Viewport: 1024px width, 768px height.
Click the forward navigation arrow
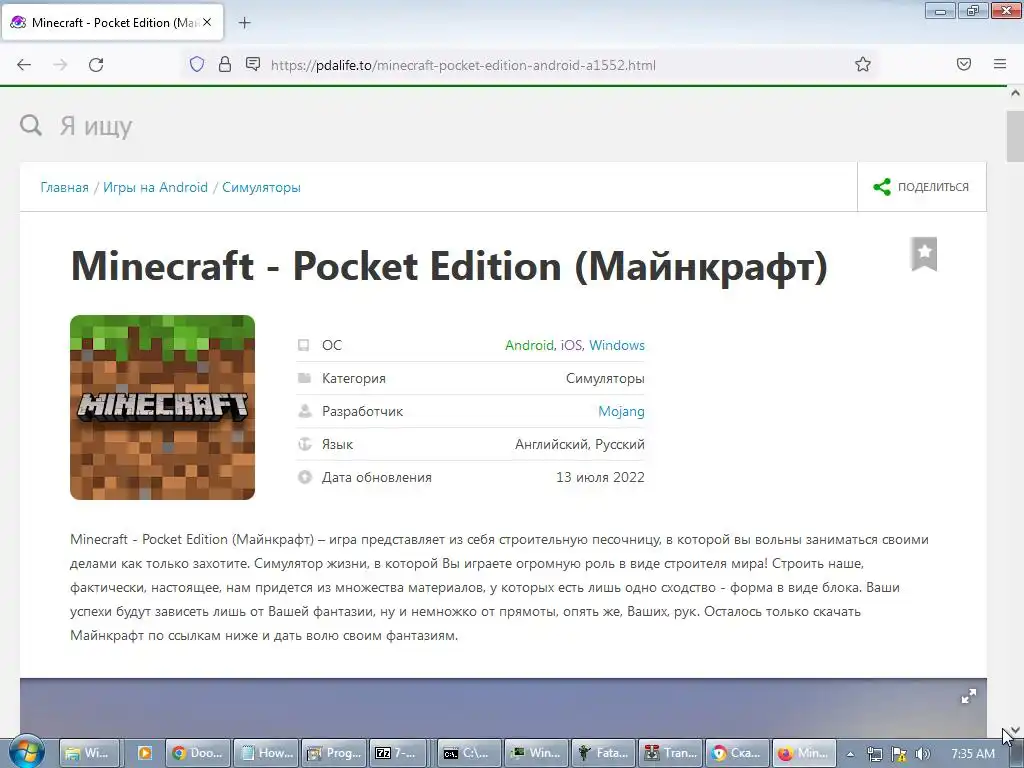click(x=60, y=65)
